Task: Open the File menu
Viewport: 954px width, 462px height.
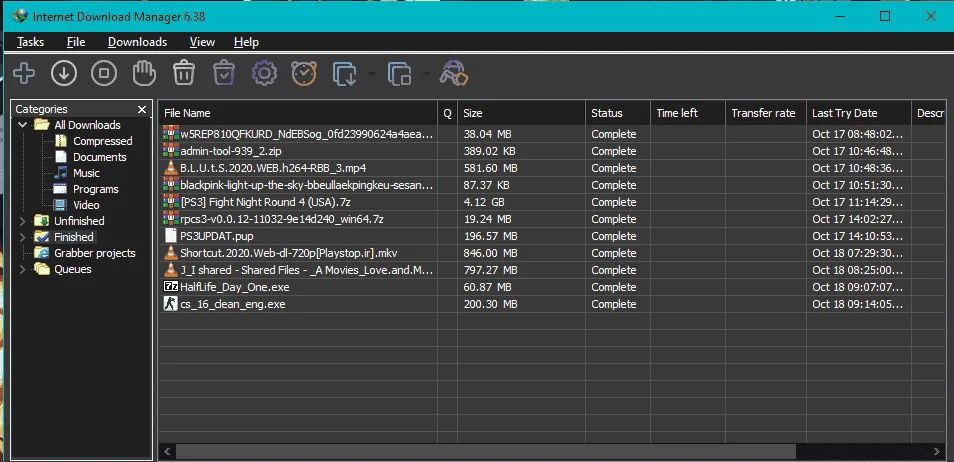Action: click(76, 42)
